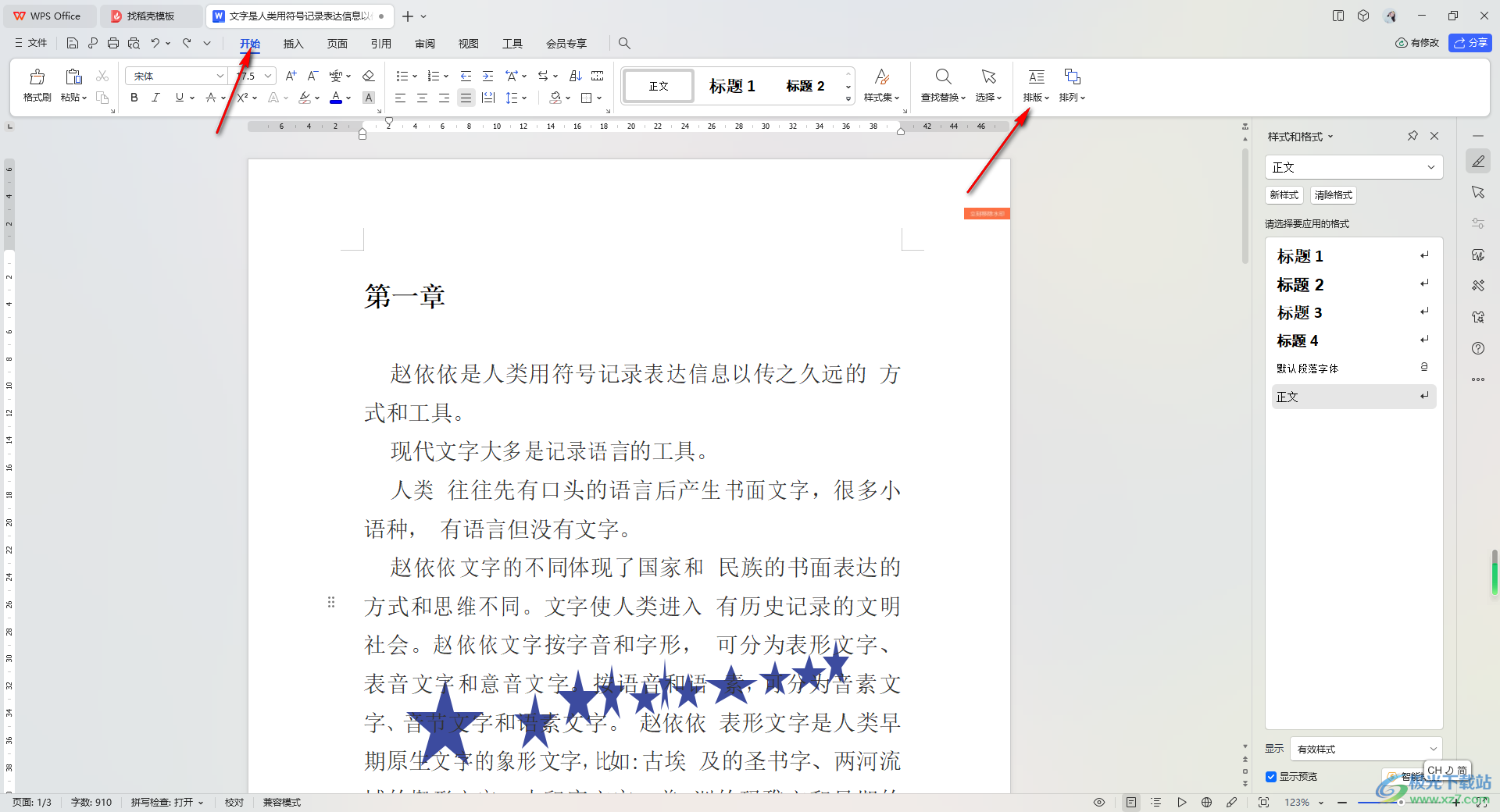This screenshot has width=1500, height=812.
Task: Toggle Italic formatting
Action: coord(156,98)
